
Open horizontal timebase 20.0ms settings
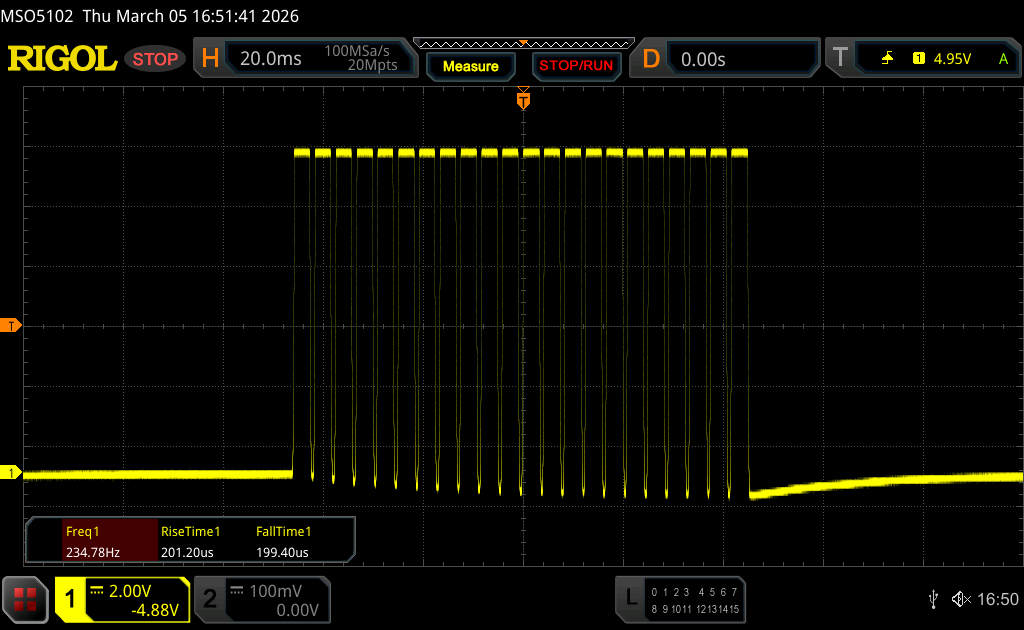pyautogui.click(x=270, y=59)
